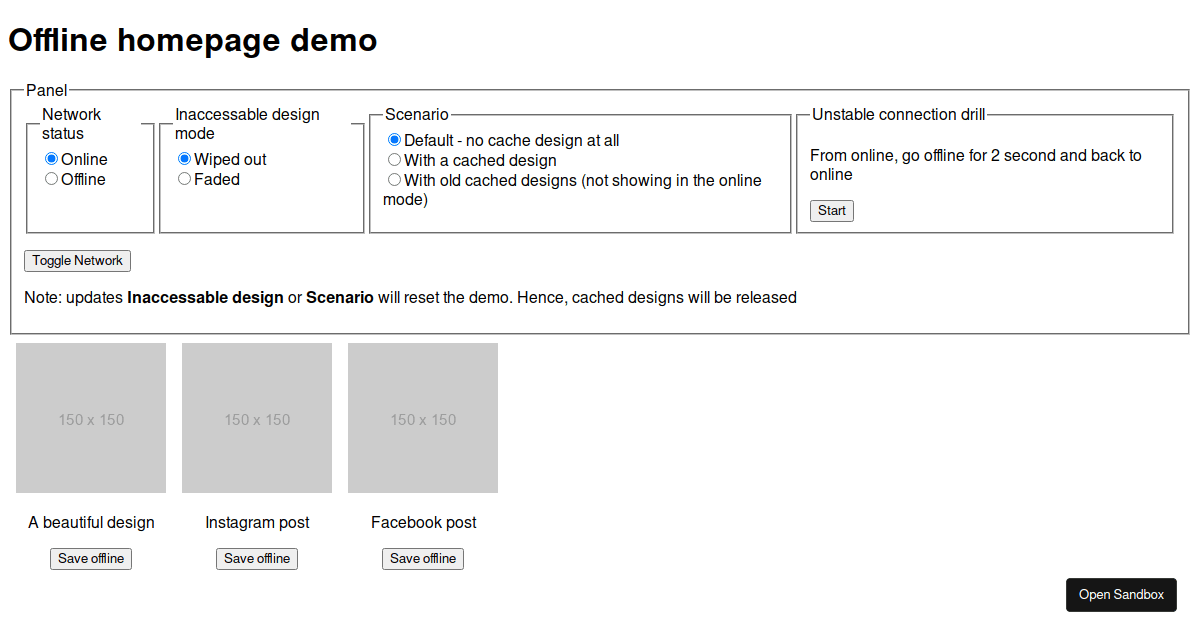
Task: Start the unstable connection drill
Action: (x=831, y=211)
